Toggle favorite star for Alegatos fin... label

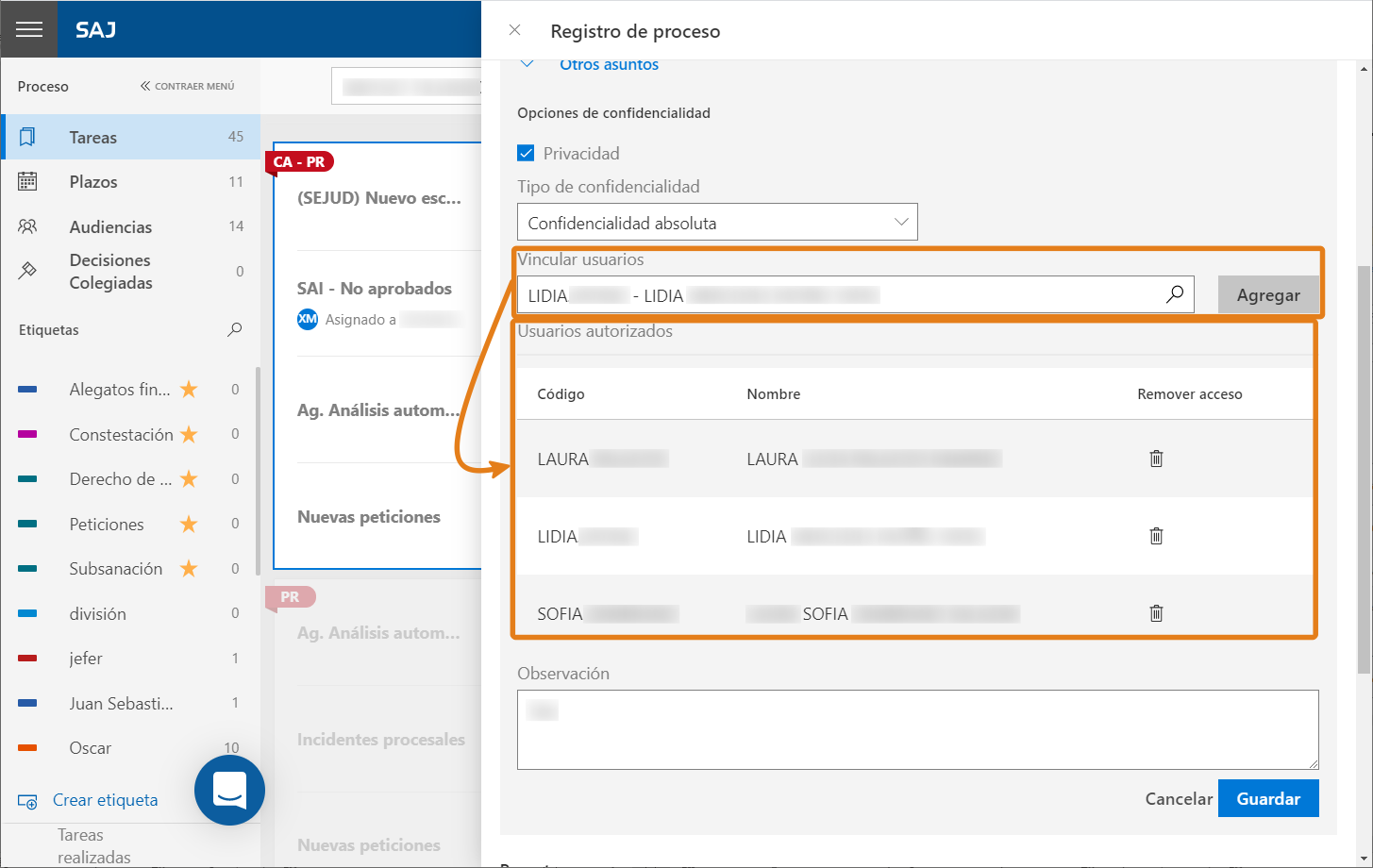coord(189,389)
